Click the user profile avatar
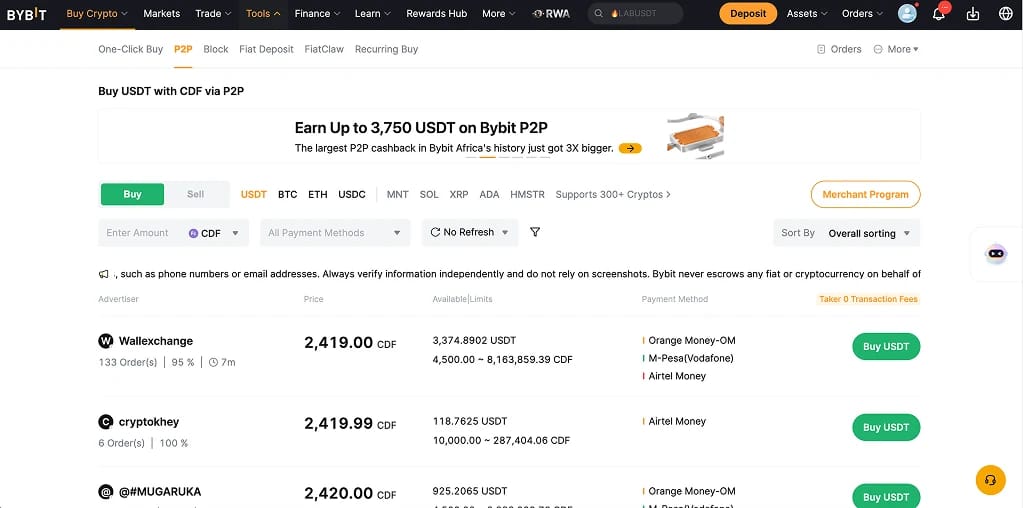 tap(907, 13)
